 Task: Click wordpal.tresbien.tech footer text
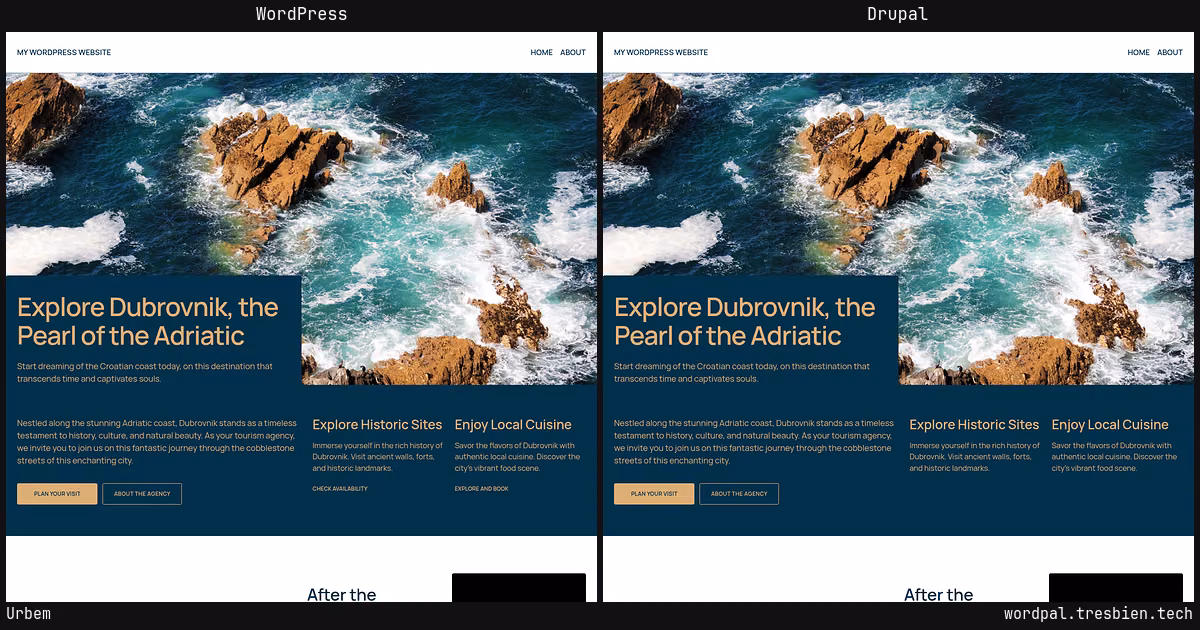click(1098, 614)
